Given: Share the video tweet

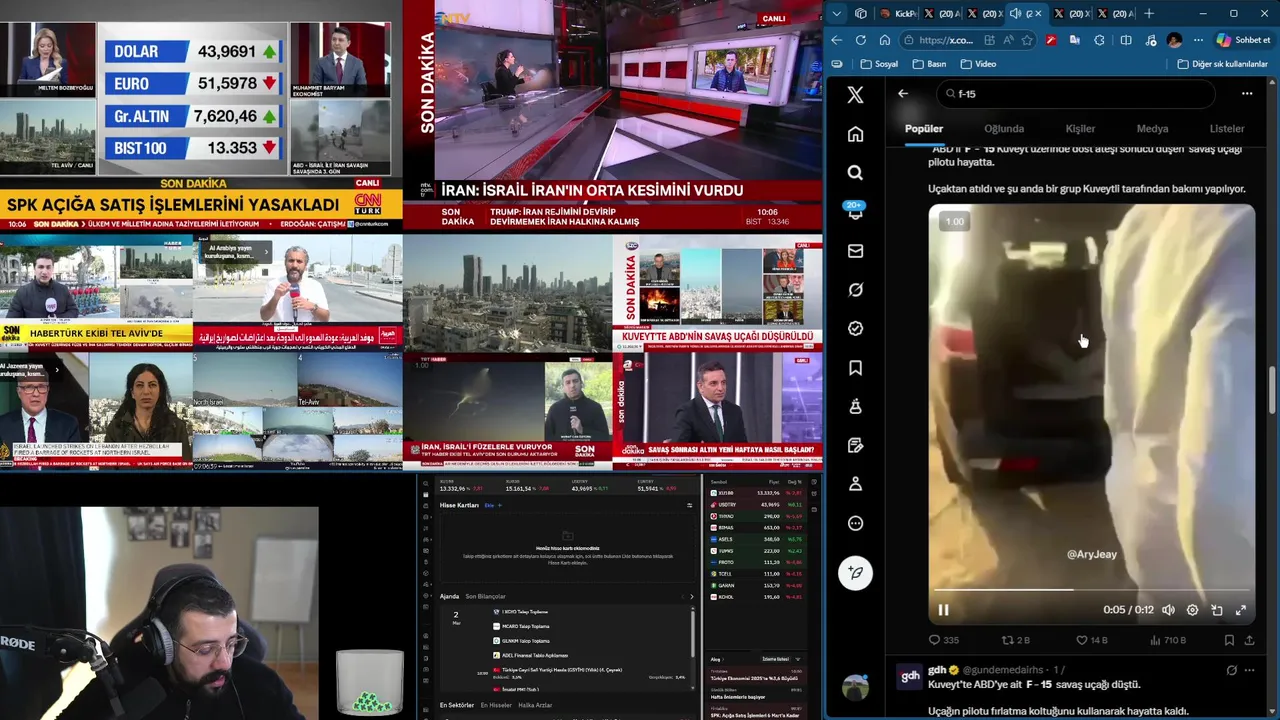Looking at the screenshot, I should [x=1250, y=640].
